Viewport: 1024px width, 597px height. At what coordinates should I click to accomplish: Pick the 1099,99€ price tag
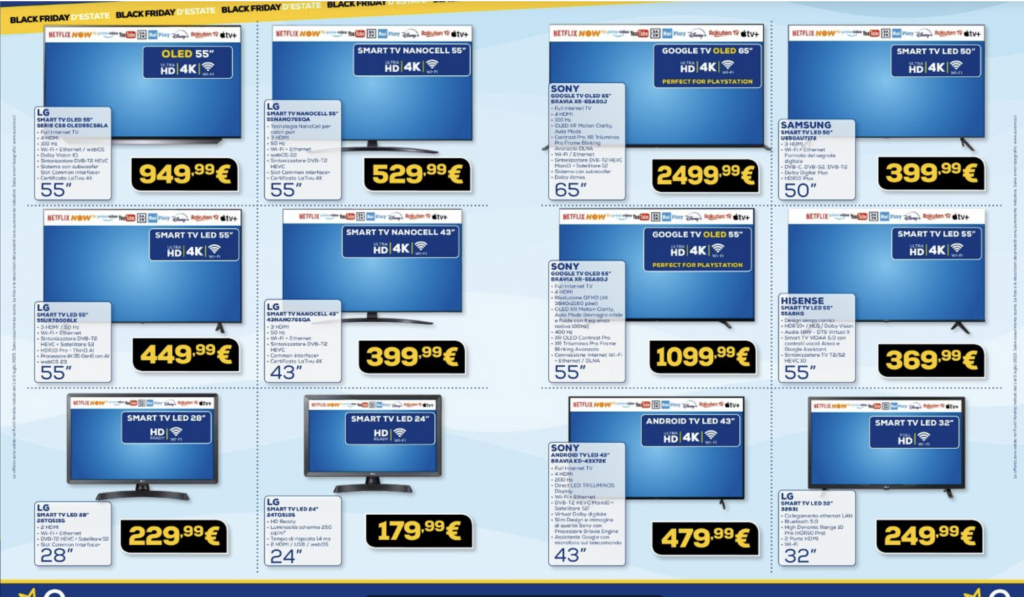703,357
